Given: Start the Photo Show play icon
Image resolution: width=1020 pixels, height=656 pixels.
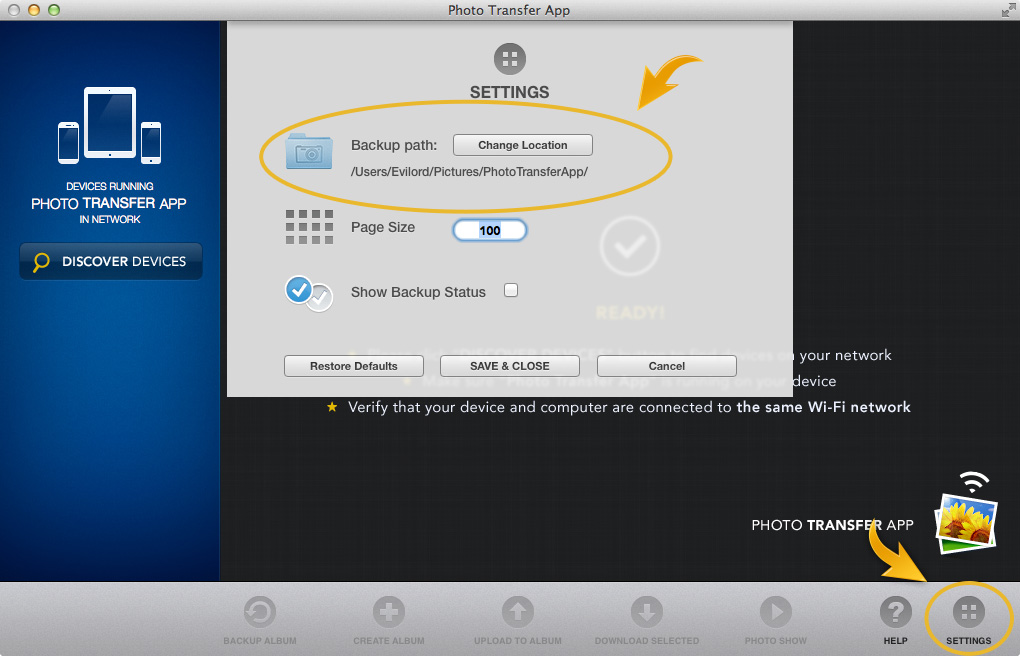Looking at the screenshot, I should 775,612.
